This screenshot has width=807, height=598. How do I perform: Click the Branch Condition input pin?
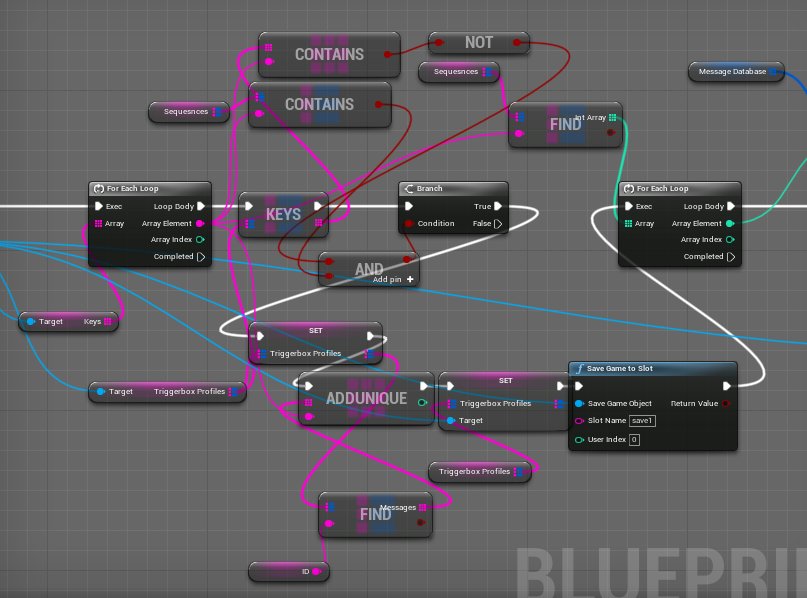point(409,223)
